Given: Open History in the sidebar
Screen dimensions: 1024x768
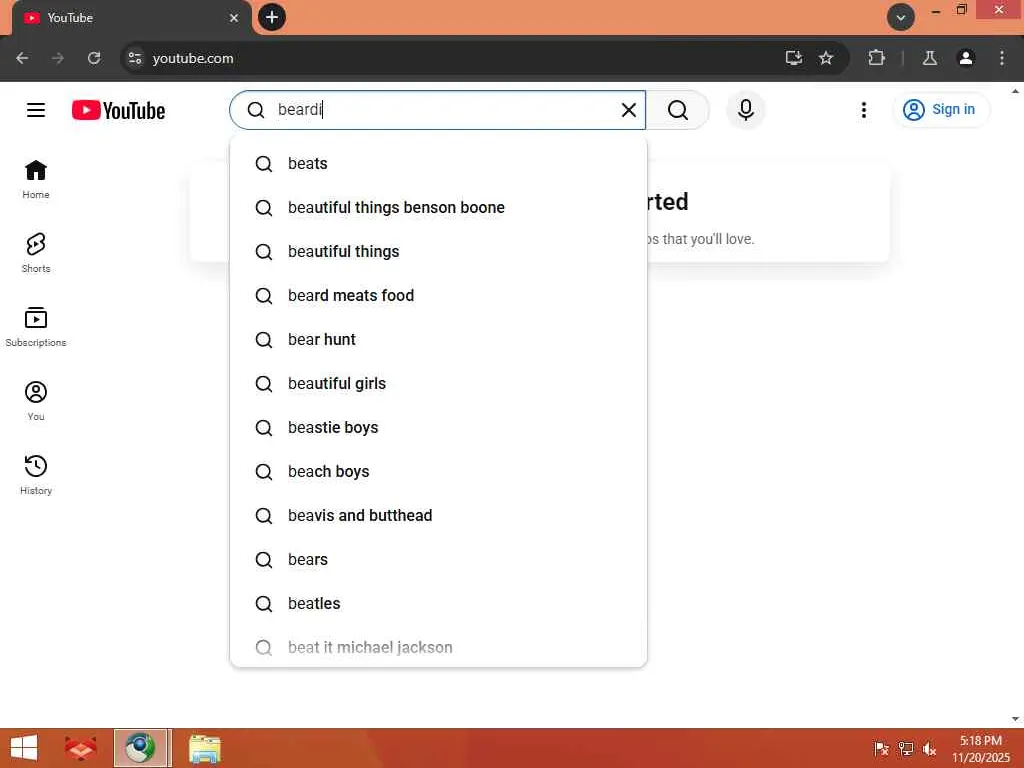Looking at the screenshot, I should point(36,475).
